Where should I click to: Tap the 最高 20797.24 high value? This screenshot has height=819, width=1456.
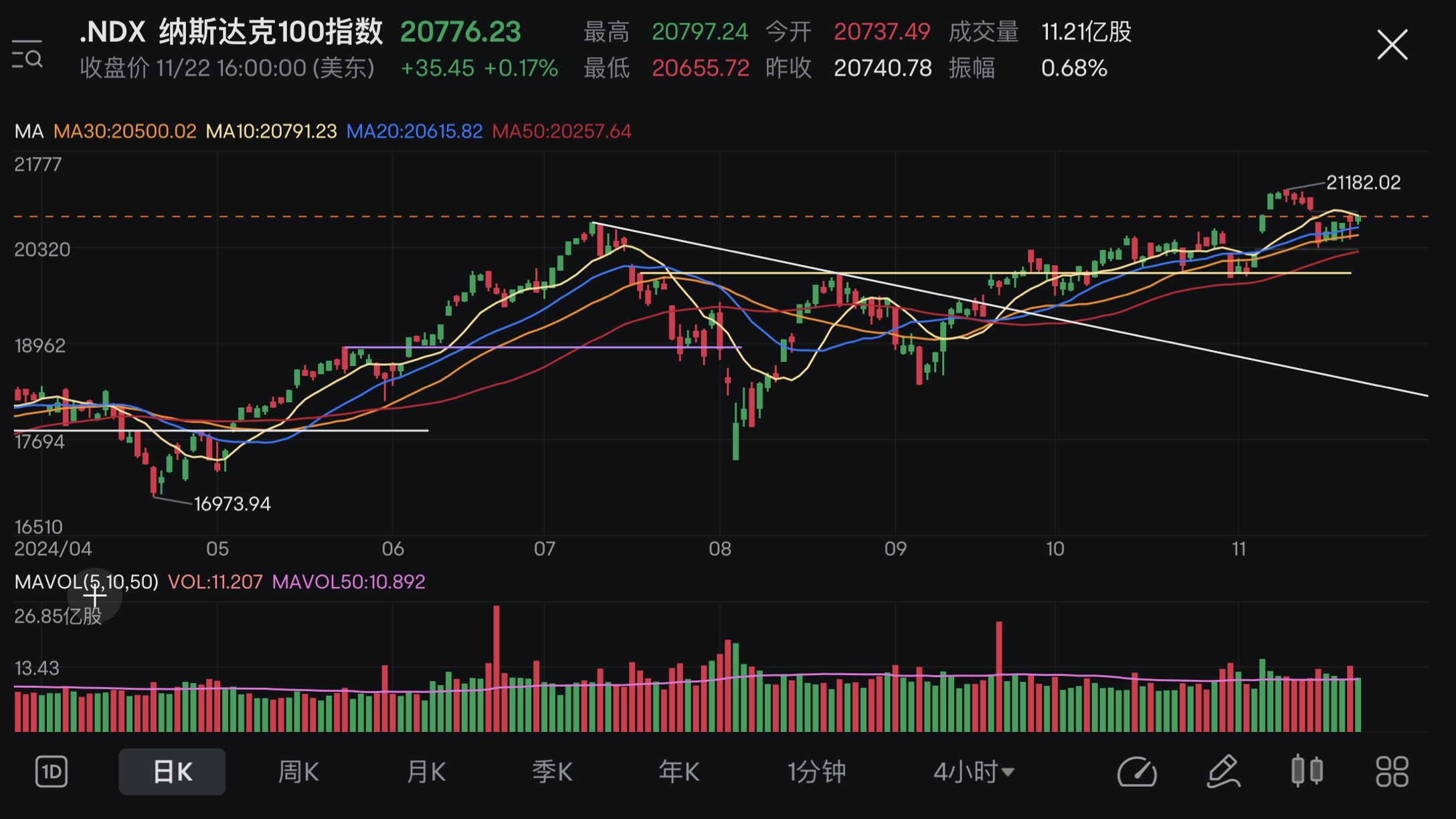click(x=666, y=32)
